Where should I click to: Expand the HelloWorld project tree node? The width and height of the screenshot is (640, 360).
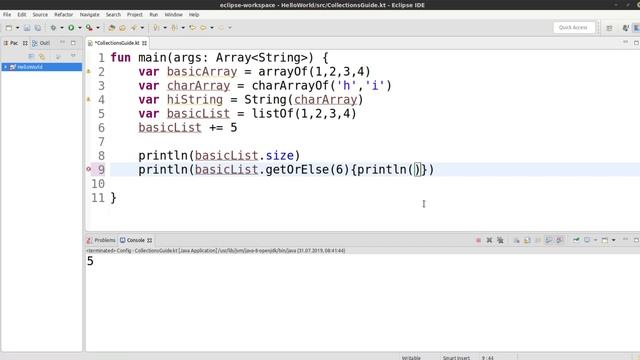[x=5, y=67]
